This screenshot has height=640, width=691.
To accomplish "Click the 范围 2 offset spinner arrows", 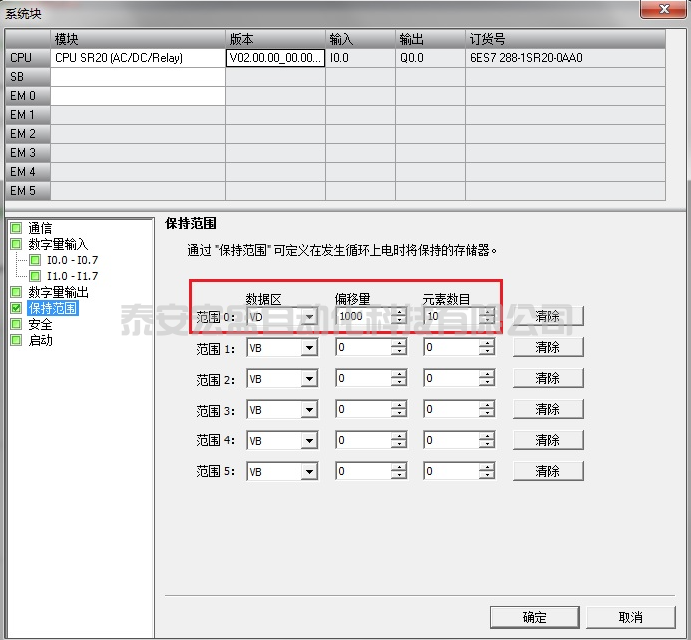I will coord(399,379).
